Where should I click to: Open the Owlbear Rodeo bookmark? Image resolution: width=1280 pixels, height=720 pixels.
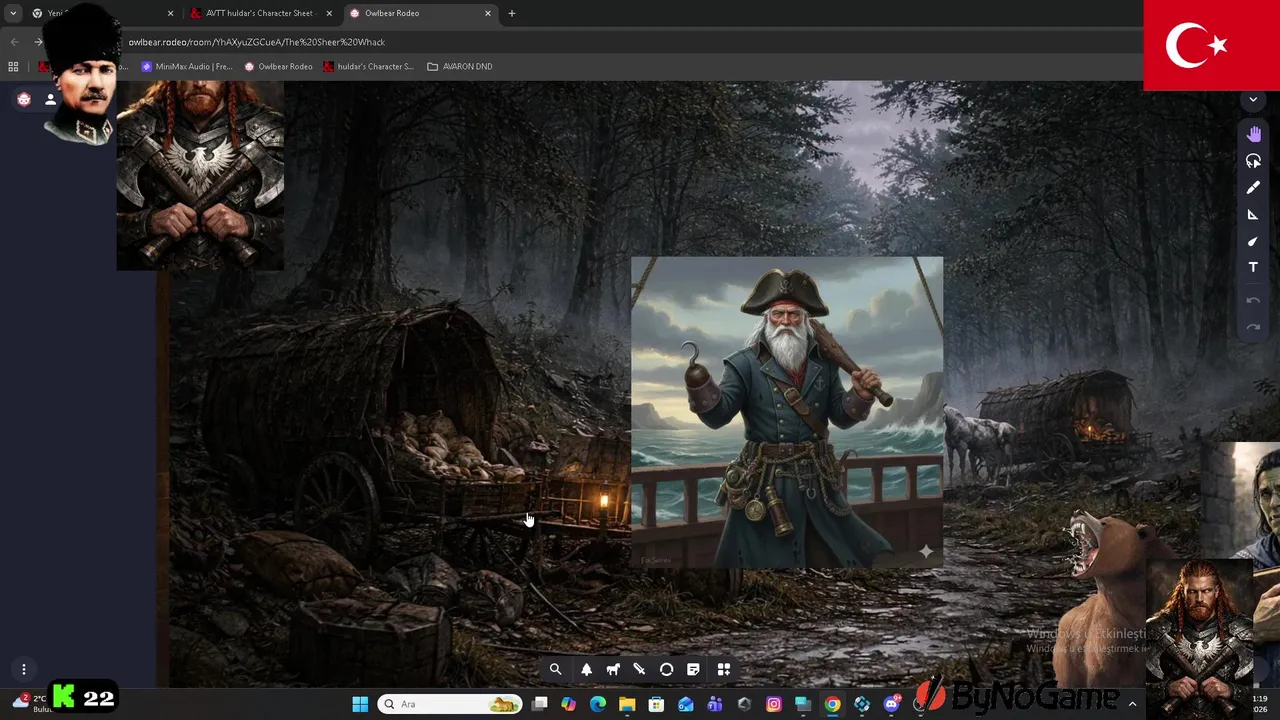[279, 66]
